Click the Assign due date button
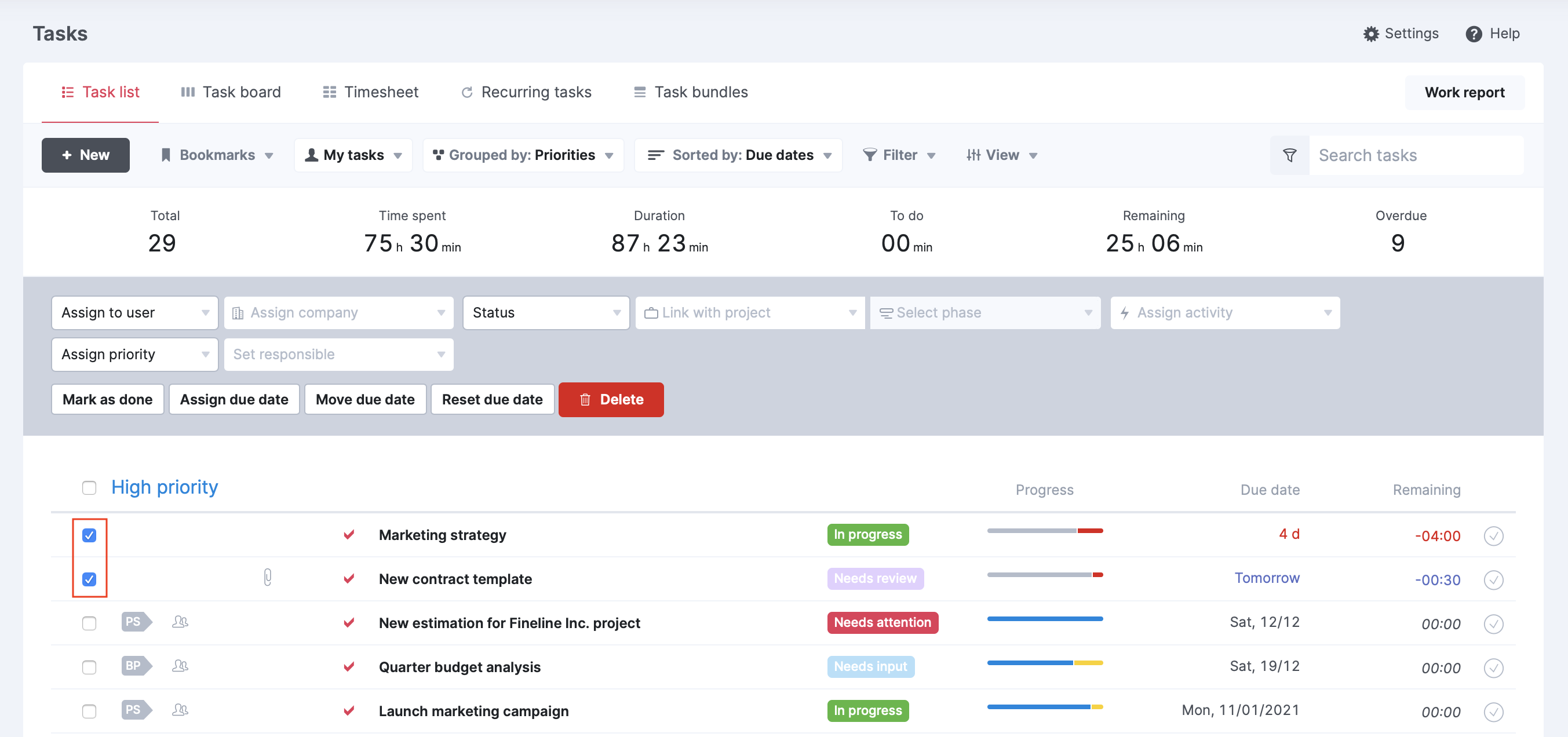Image resolution: width=1568 pixels, height=737 pixels. coord(234,399)
